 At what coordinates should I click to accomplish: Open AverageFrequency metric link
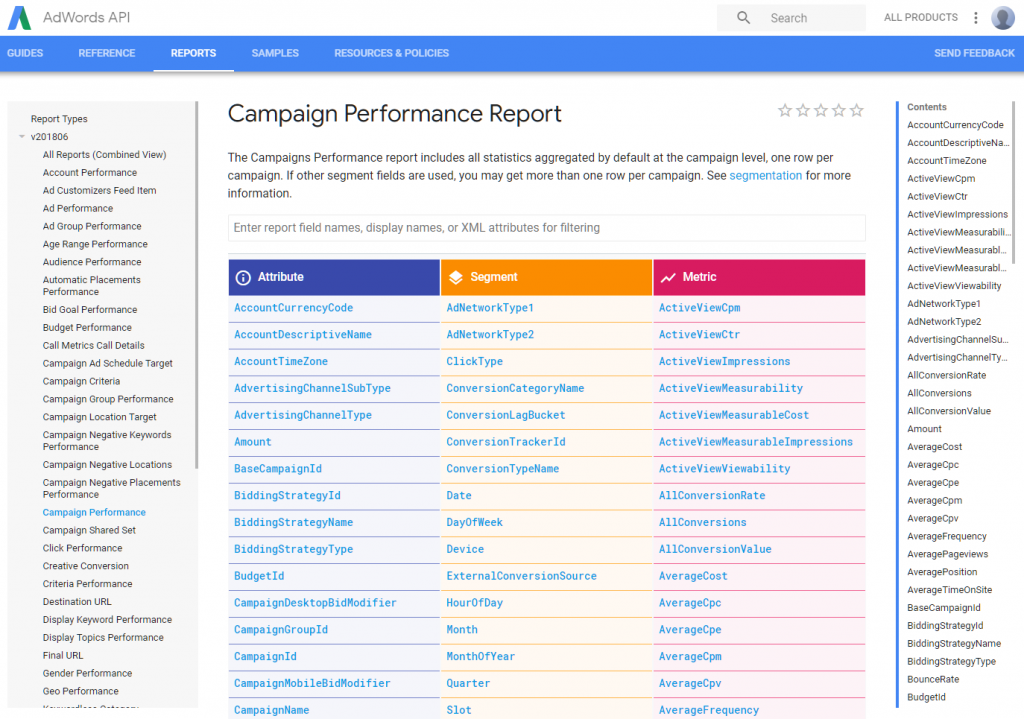(x=709, y=710)
